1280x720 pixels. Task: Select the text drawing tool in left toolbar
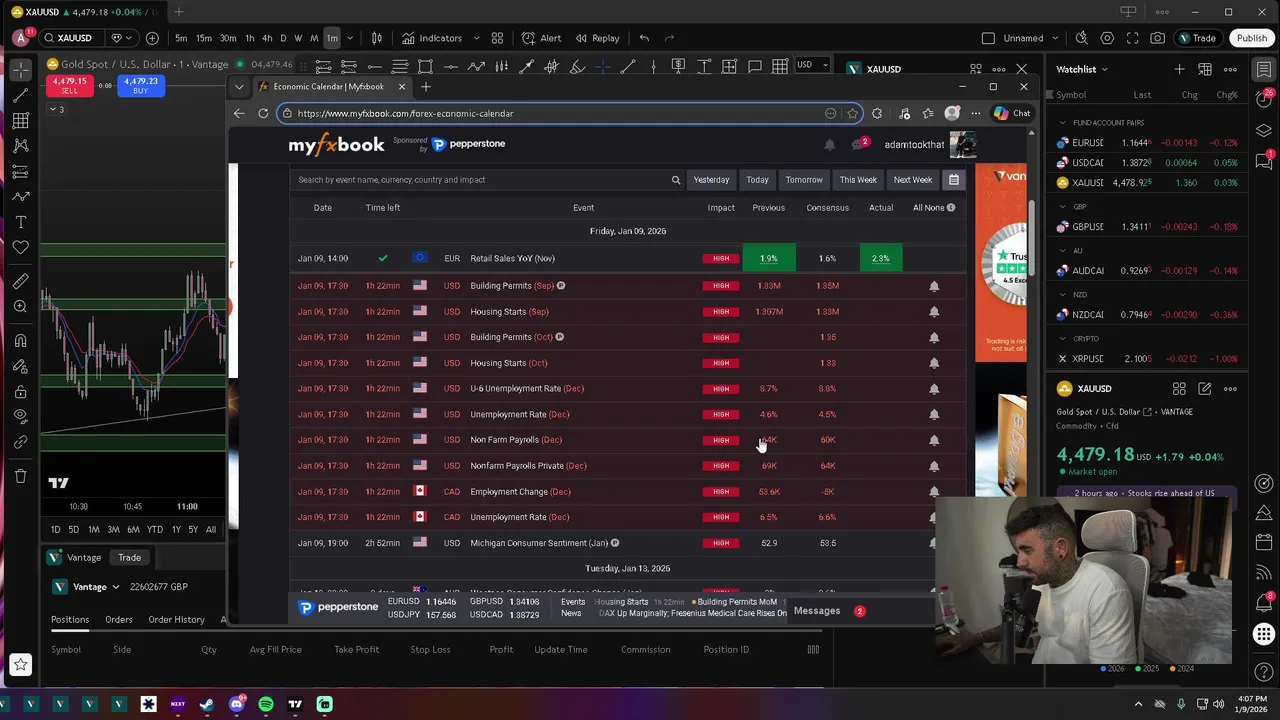pyautogui.click(x=20, y=222)
